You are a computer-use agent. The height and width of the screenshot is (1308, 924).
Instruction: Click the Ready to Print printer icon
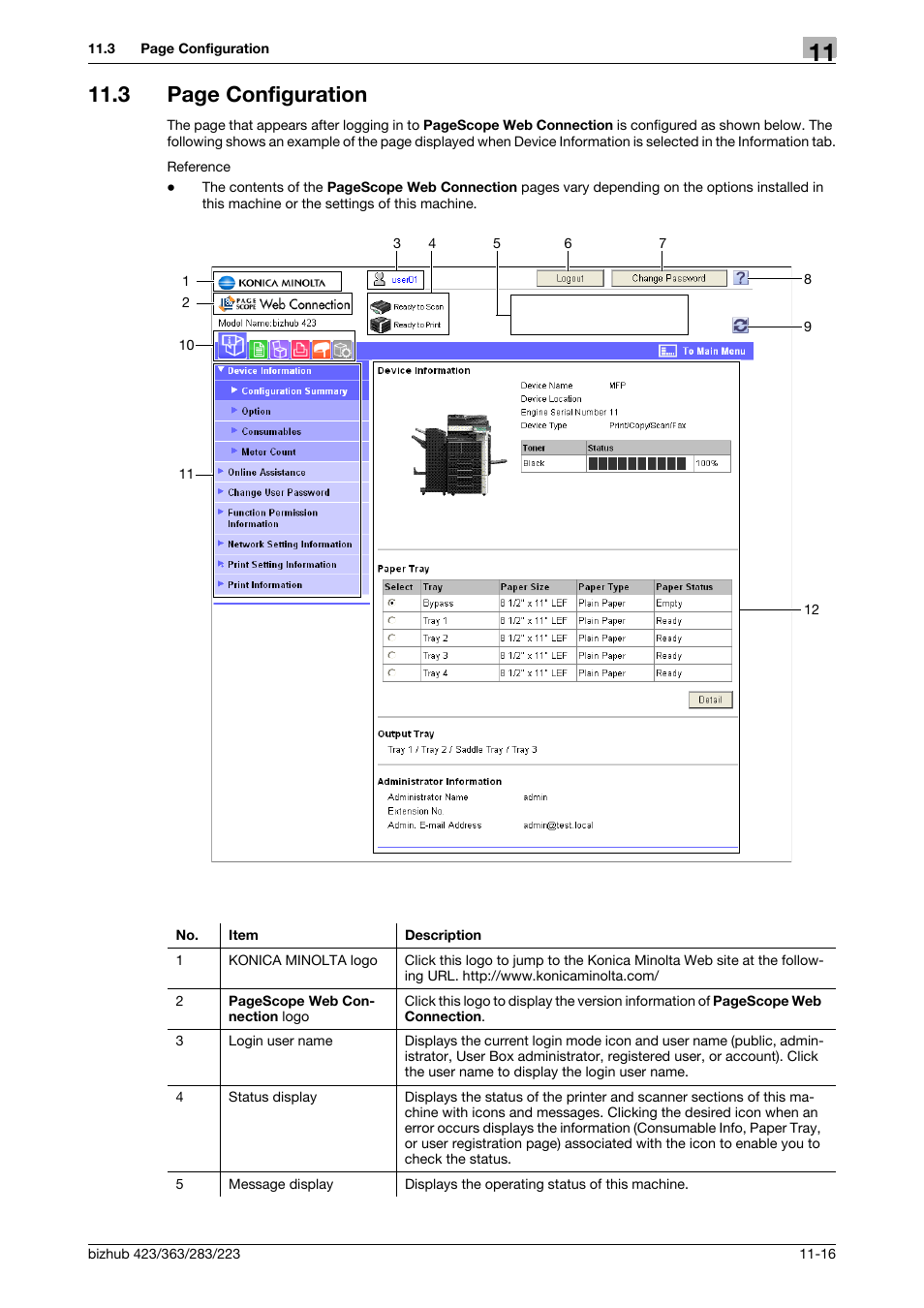pyautogui.click(x=381, y=326)
